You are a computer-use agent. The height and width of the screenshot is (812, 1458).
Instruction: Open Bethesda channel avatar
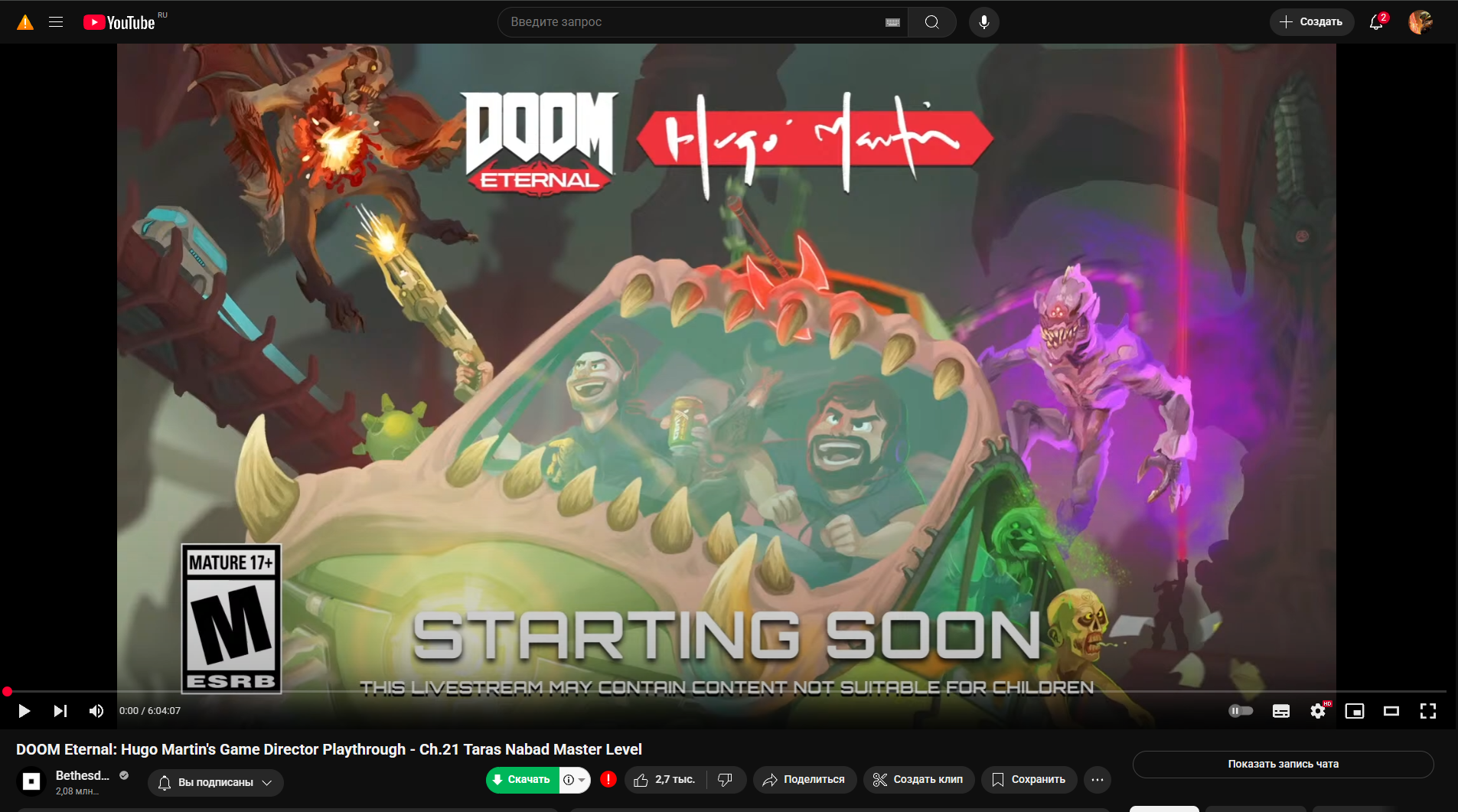[31, 781]
